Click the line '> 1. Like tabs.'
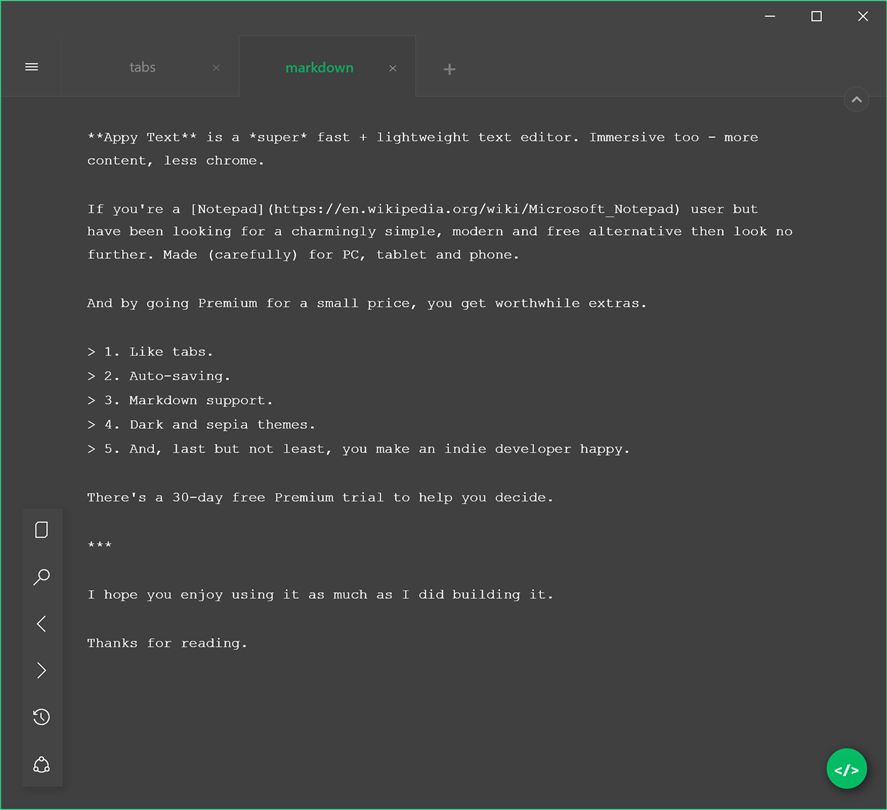Screen dimensions: 887x810 (150, 352)
